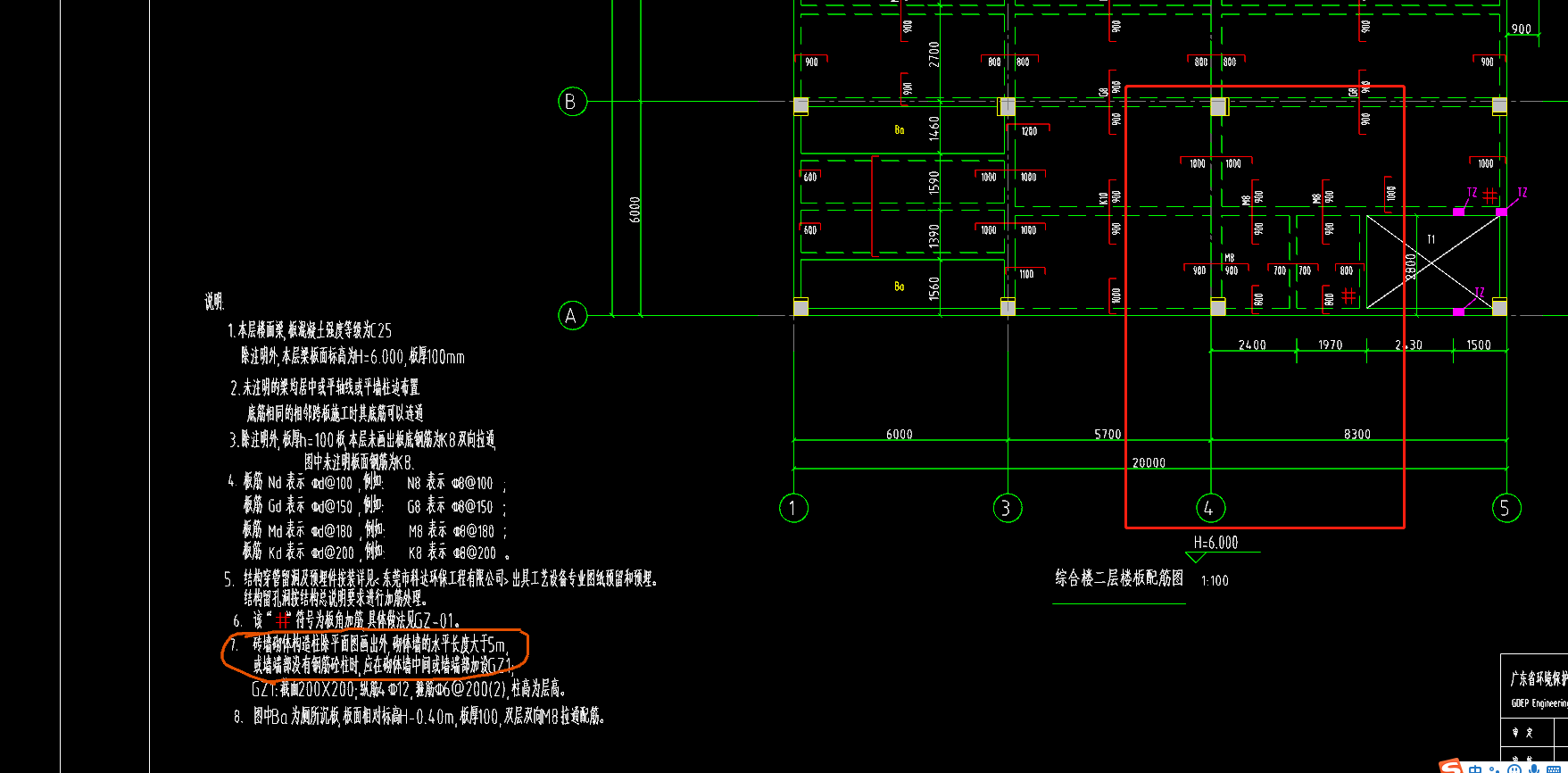The width and height of the screenshot is (1568, 773).
Task: Click the GDEP Engineering title block text
Action: pos(1539,702)
